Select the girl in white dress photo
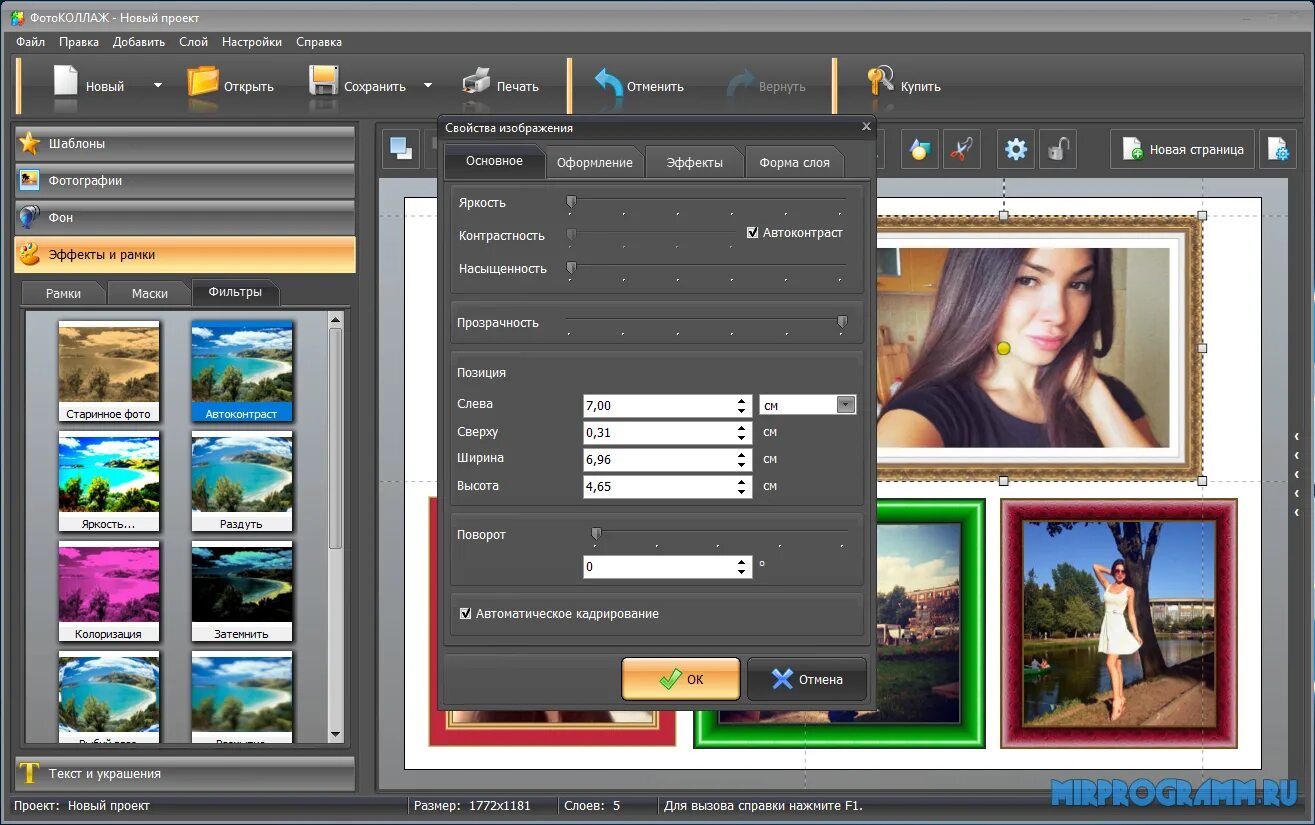The height and width of the screenshot is (825, 1315). click(x=1119, y=623)
